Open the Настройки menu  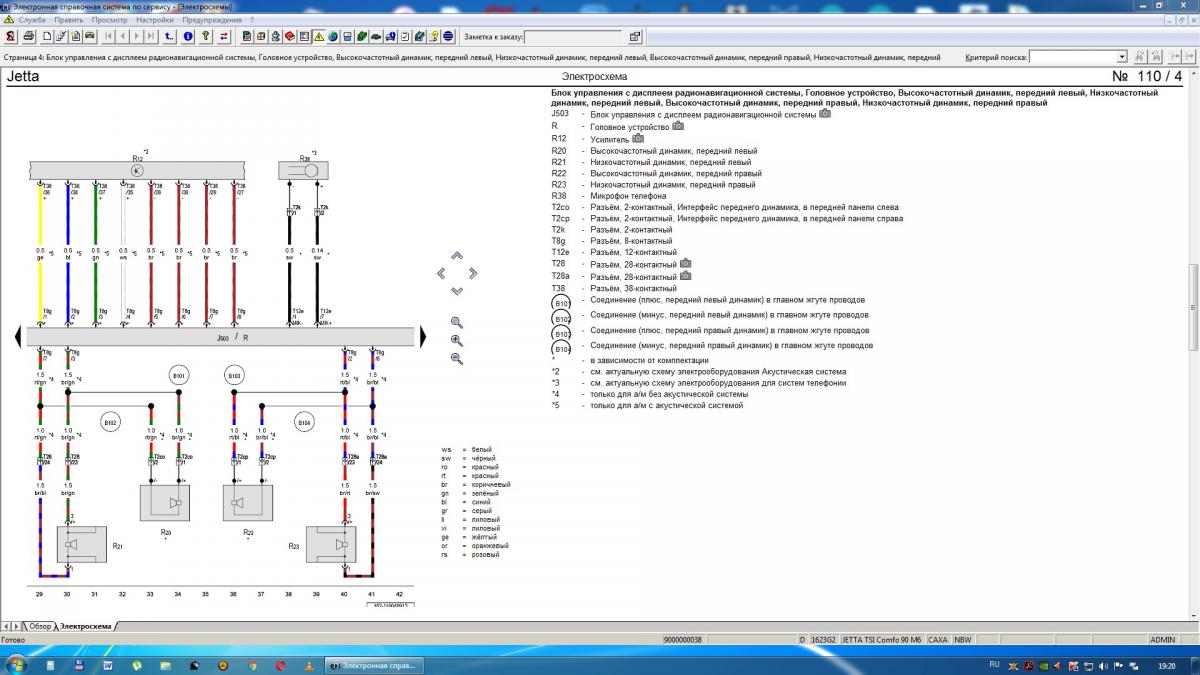(x=155, y=20)
